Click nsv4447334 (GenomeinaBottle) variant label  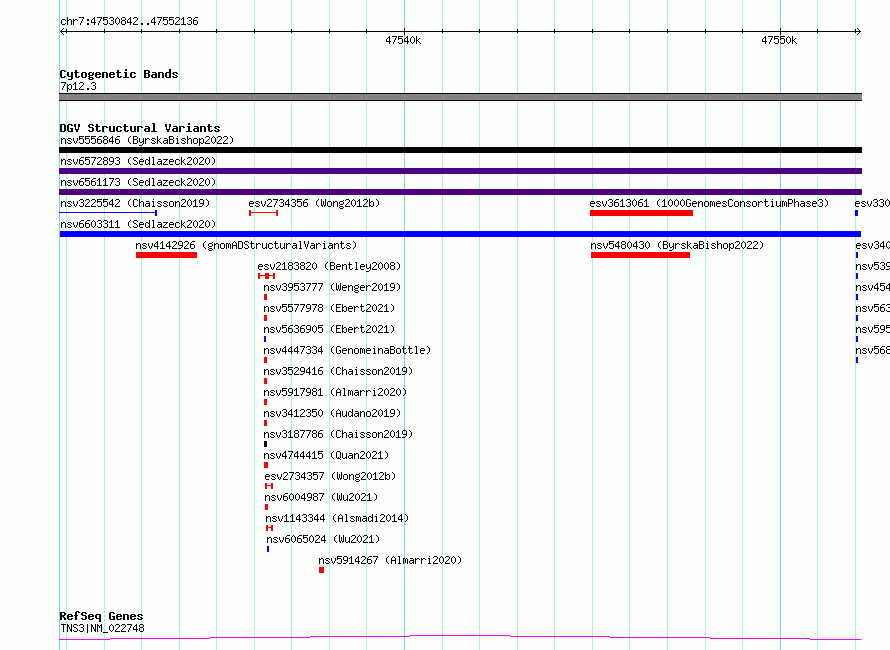coord(347,350)
